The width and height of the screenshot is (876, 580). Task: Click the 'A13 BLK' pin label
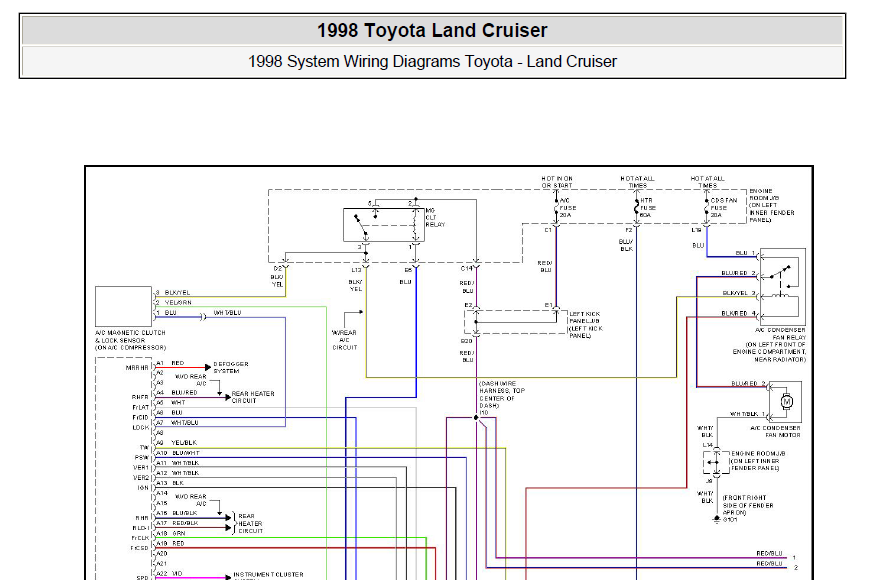[x=170, y=483]
